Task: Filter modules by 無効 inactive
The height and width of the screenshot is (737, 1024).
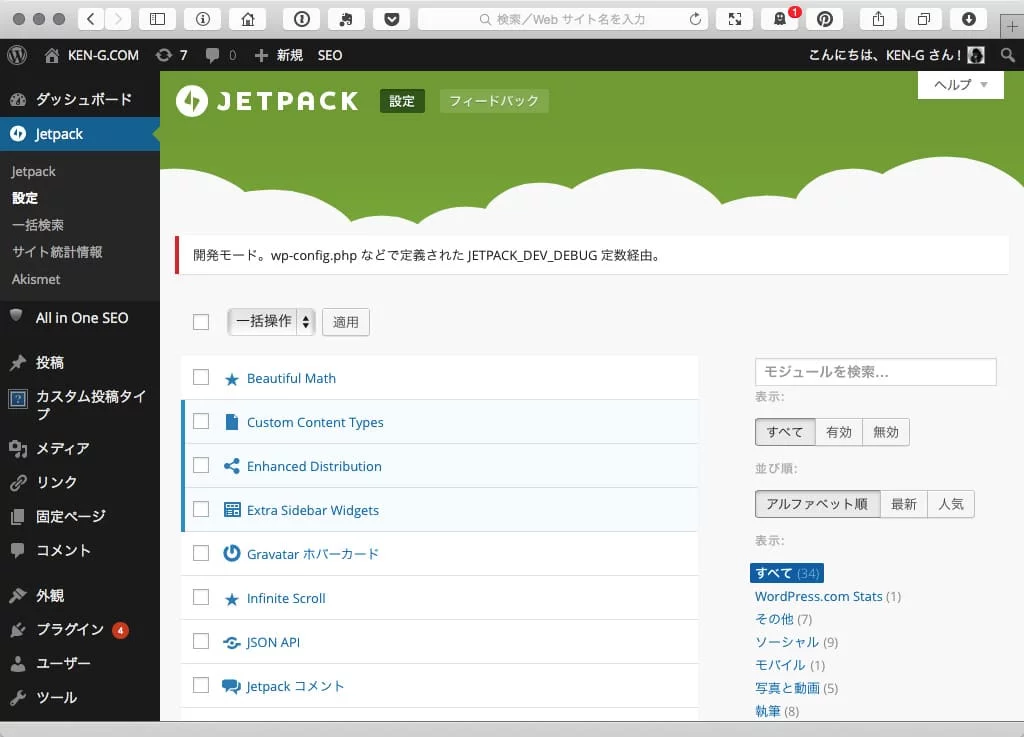Action: click(886, 432)
